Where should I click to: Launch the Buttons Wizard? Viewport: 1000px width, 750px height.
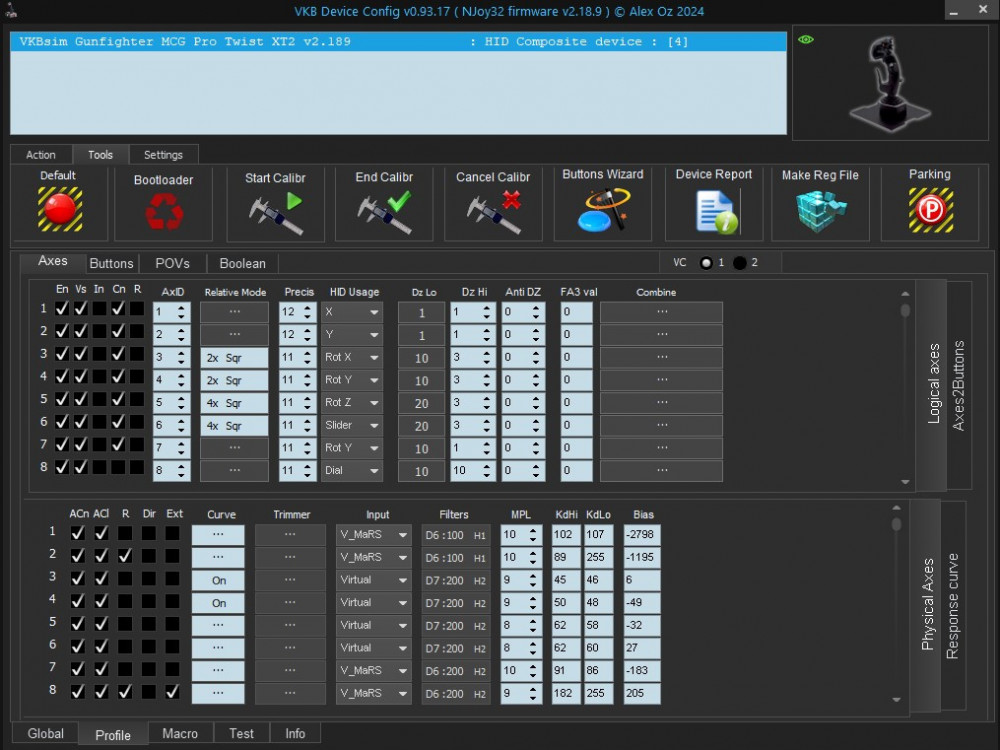coord(602,210)
